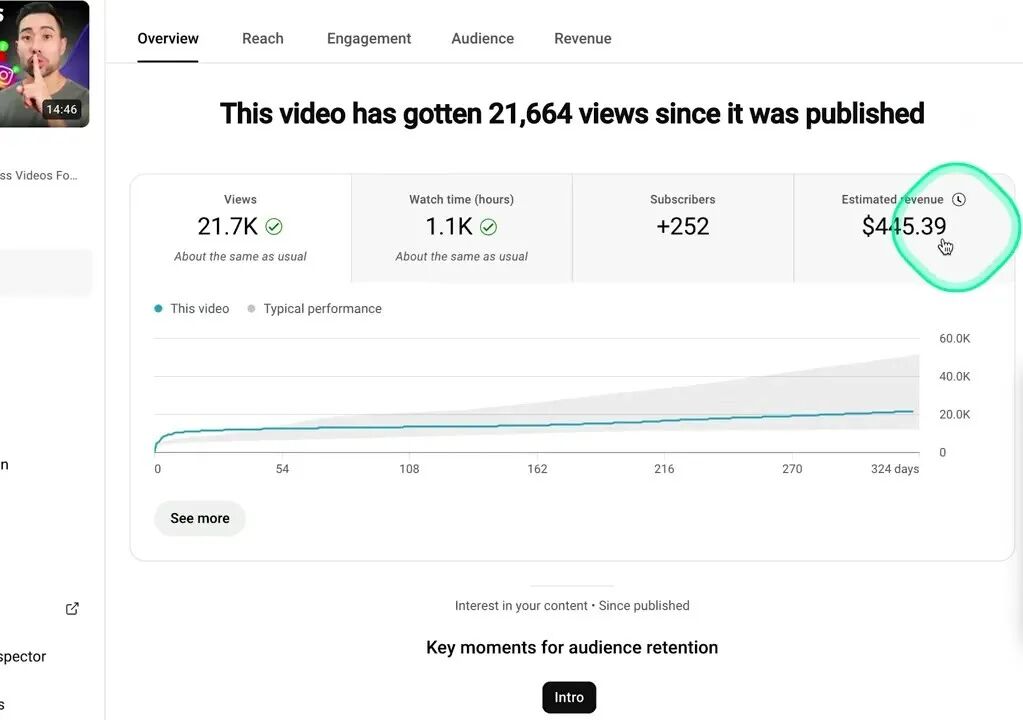Screen dimensions: 1023x720
Task: Switch to the Reach tab
Action: pos(262,38)
